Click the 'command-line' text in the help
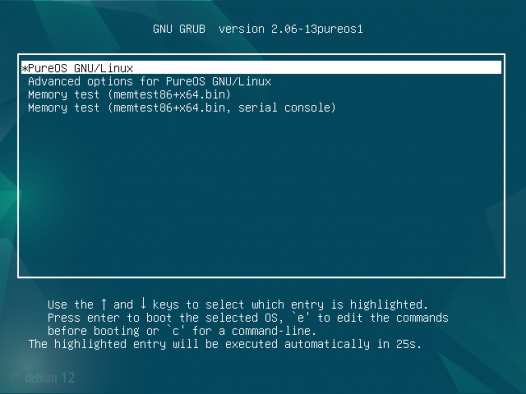This screenshot has width=526, height=394. (x=274, y=331)
